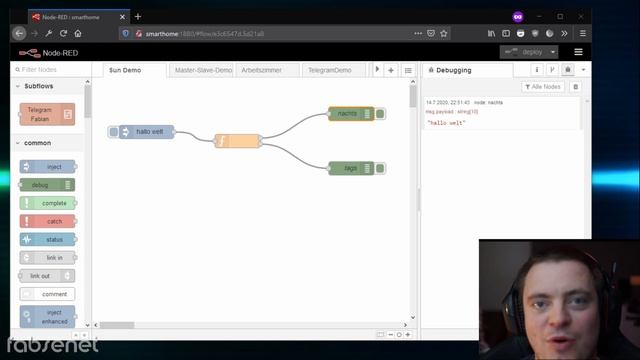Trigger the hallo welt inject button
The image size is (640, 360).
(114, 132)
